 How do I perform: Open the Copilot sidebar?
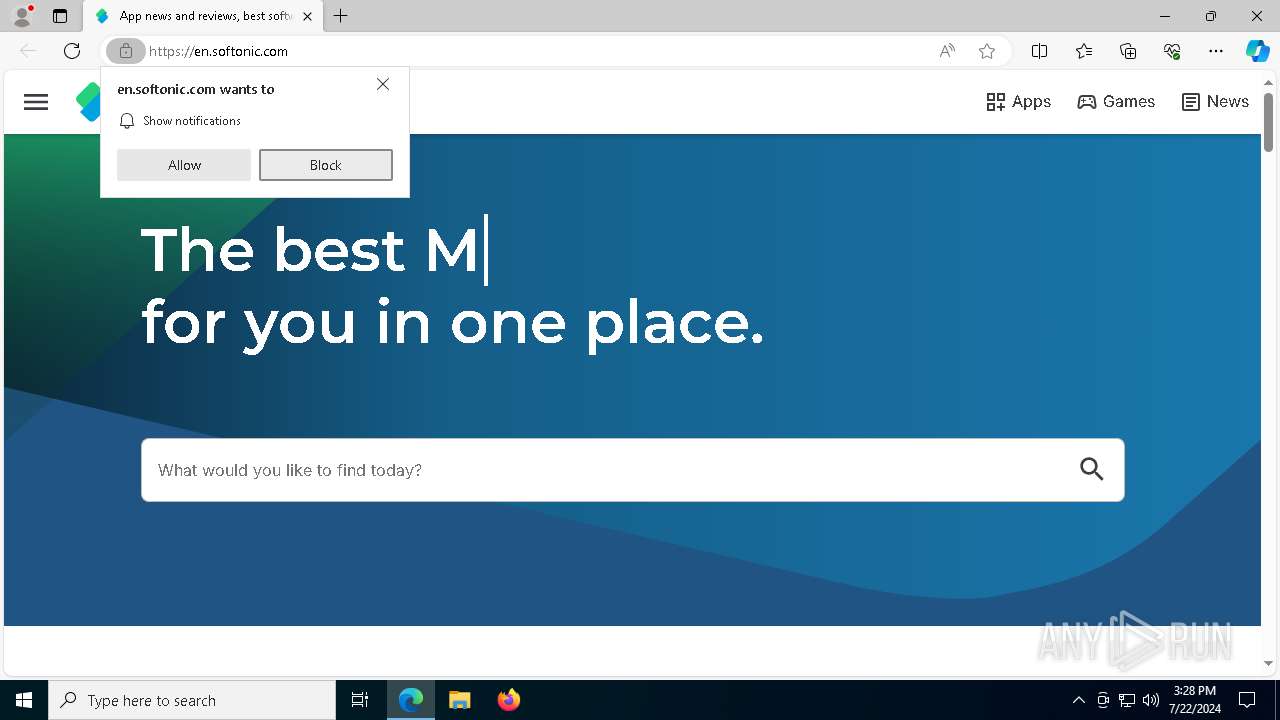coord(1258,51)
